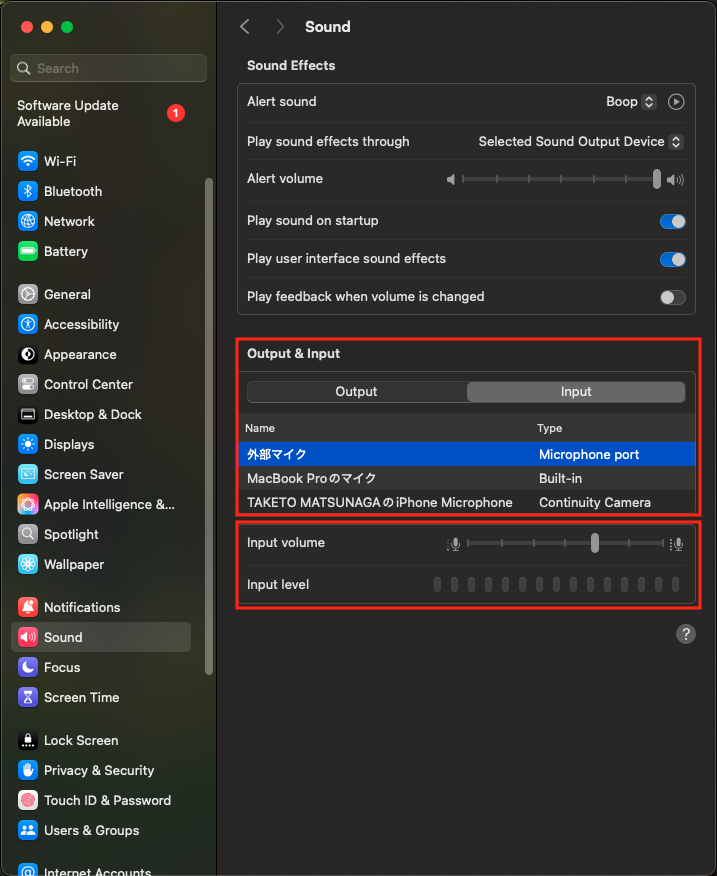Click the Control Center icon
Screen dimensions: 717x876
coord(28,384)
